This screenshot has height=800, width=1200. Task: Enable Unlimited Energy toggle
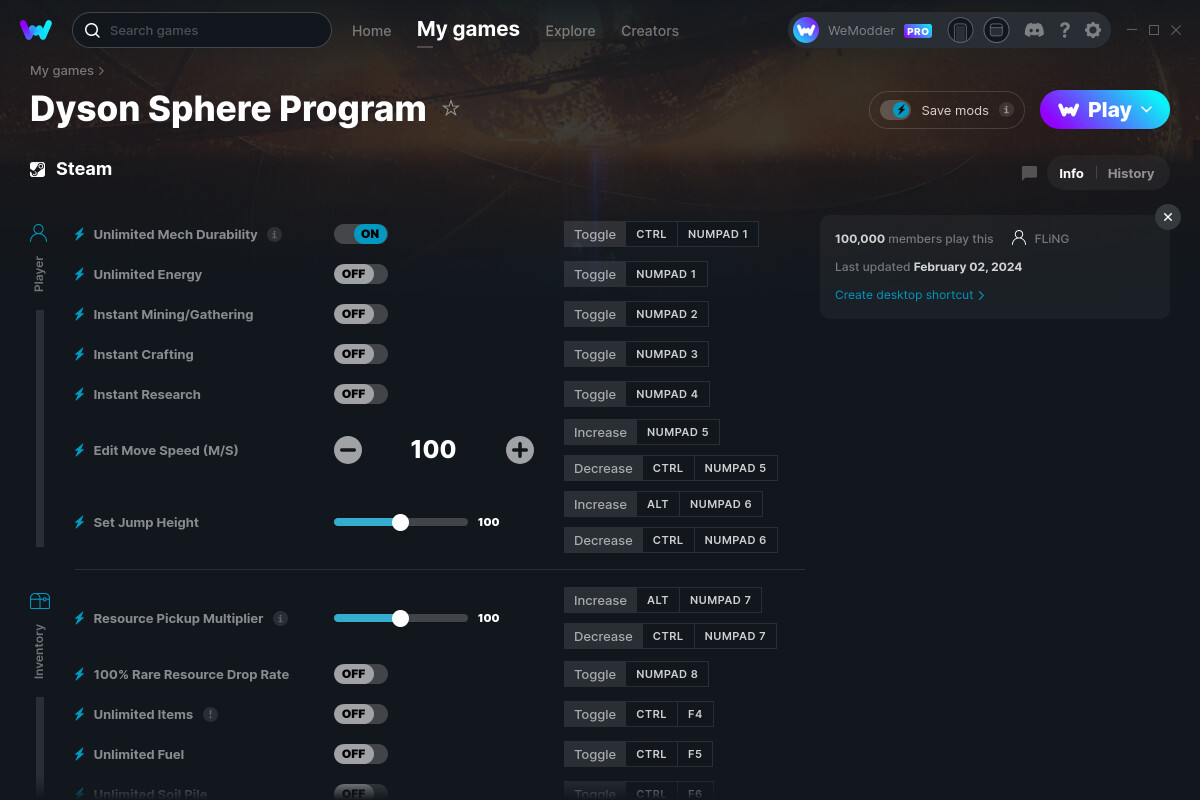360,274
